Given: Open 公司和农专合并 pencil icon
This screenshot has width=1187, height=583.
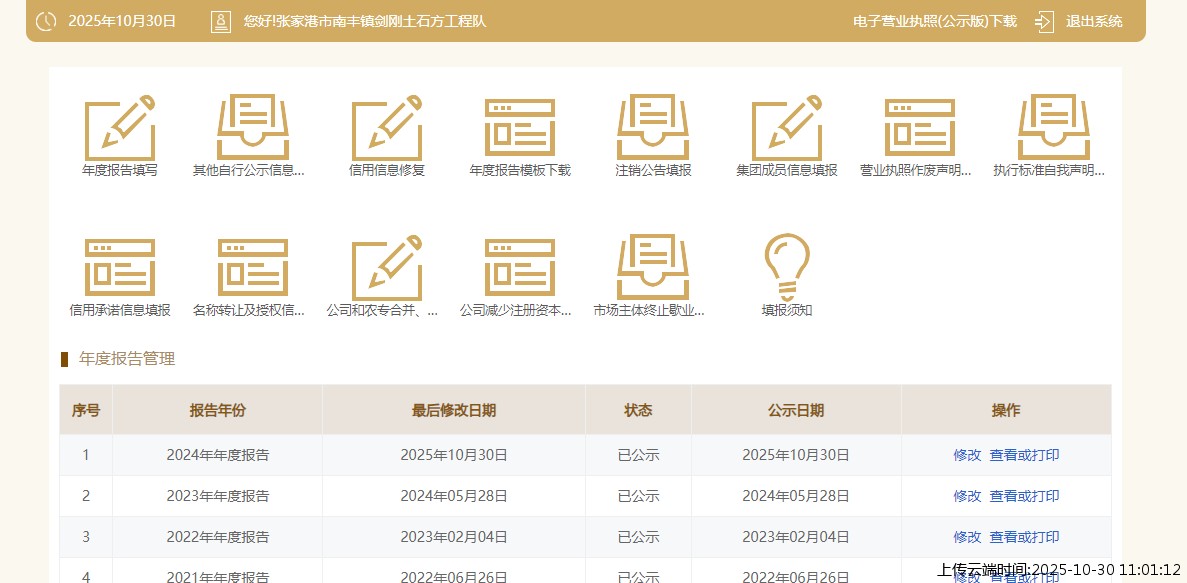Looking at the screenshot, I should point(386,268).
